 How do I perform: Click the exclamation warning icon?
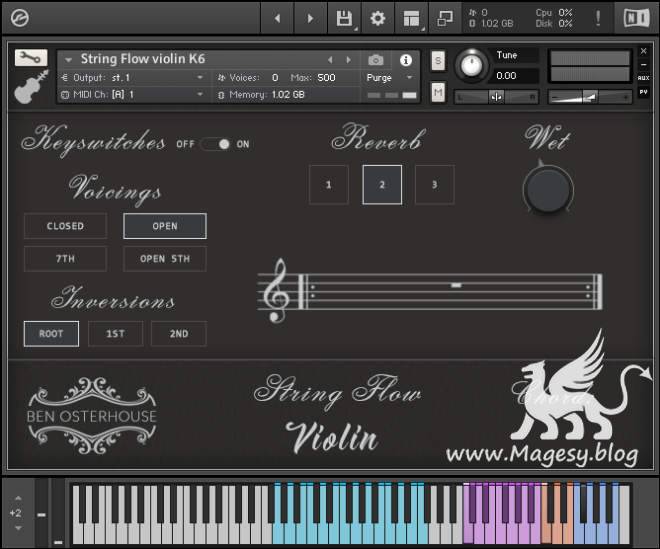coord(598,18)
